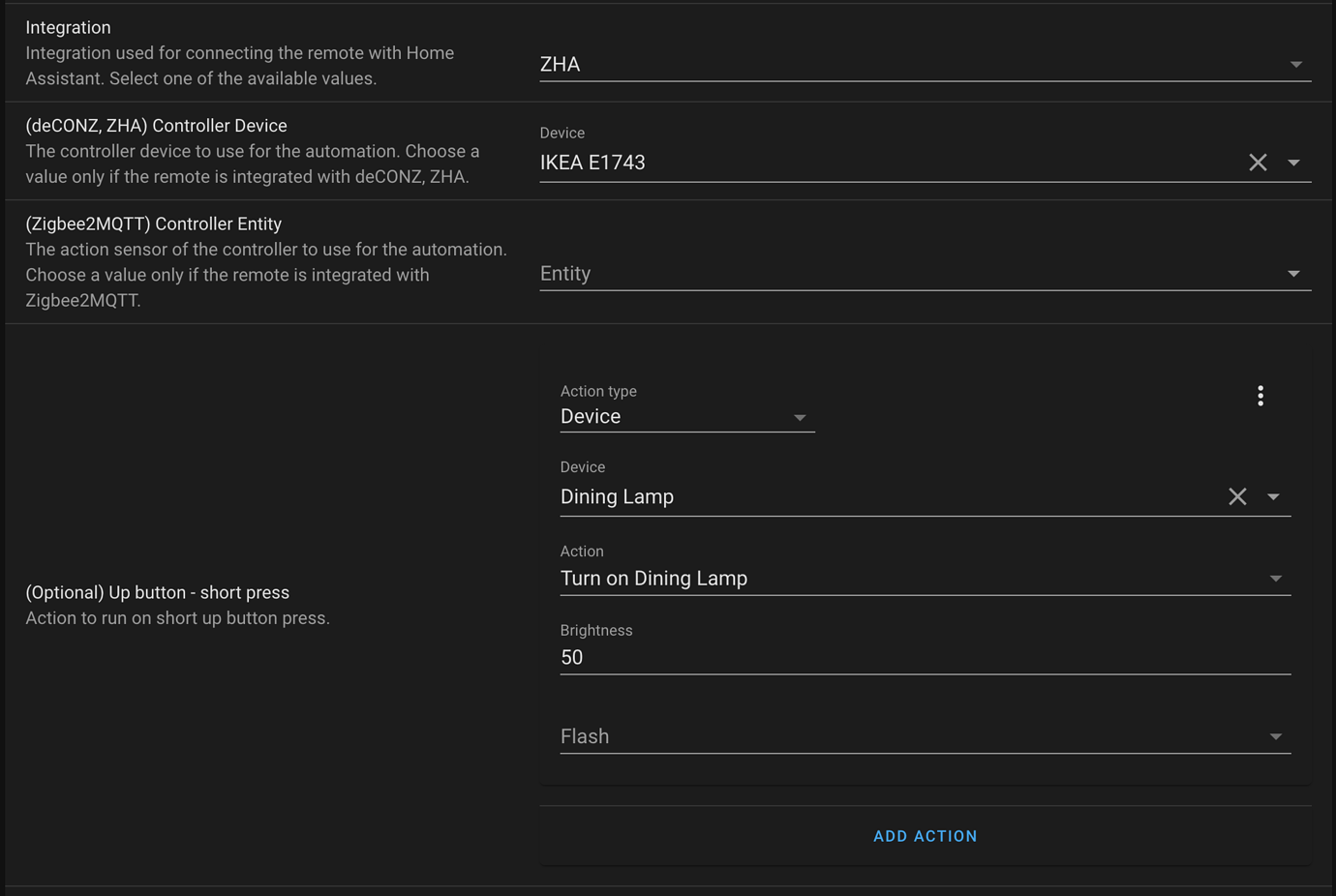Clear the Dining Lamp device selection
Viewport: 1336px width, 896px height.
point(1237,496)
